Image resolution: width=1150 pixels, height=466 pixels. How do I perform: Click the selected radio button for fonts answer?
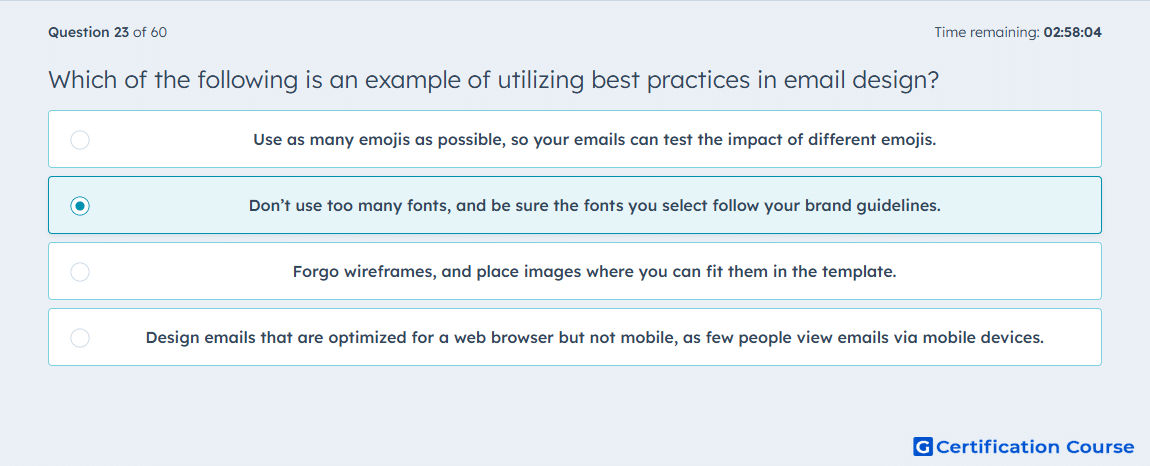point(80,205)
